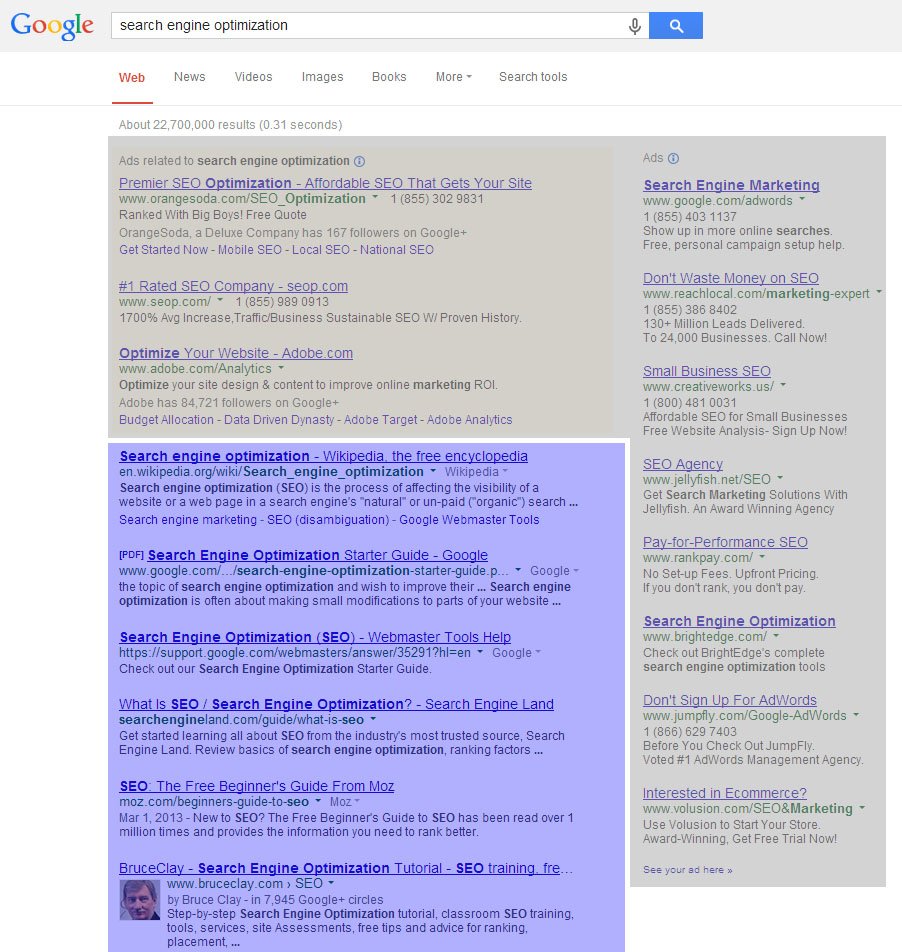Click the blue search magnifier button
This screenshot has height=952, width=902.
(x=676, y=26)
